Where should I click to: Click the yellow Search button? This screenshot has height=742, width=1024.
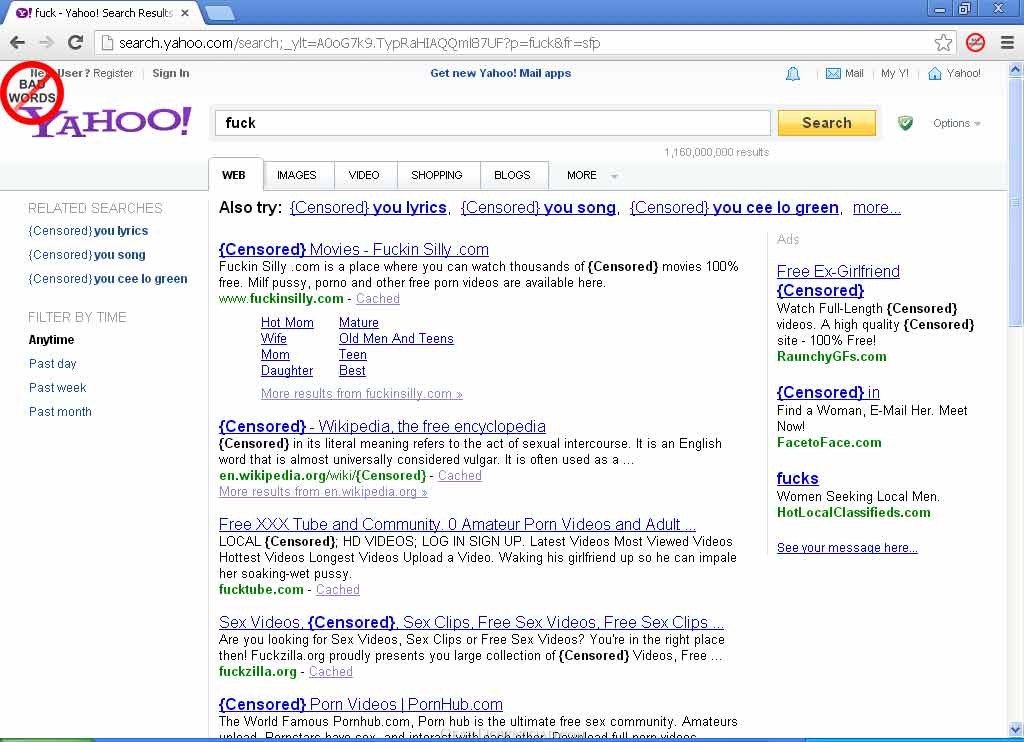[x=827, y=123]
